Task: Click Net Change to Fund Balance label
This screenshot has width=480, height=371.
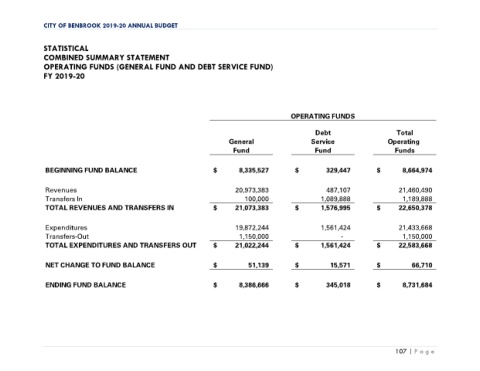Action: click(100, 265)
